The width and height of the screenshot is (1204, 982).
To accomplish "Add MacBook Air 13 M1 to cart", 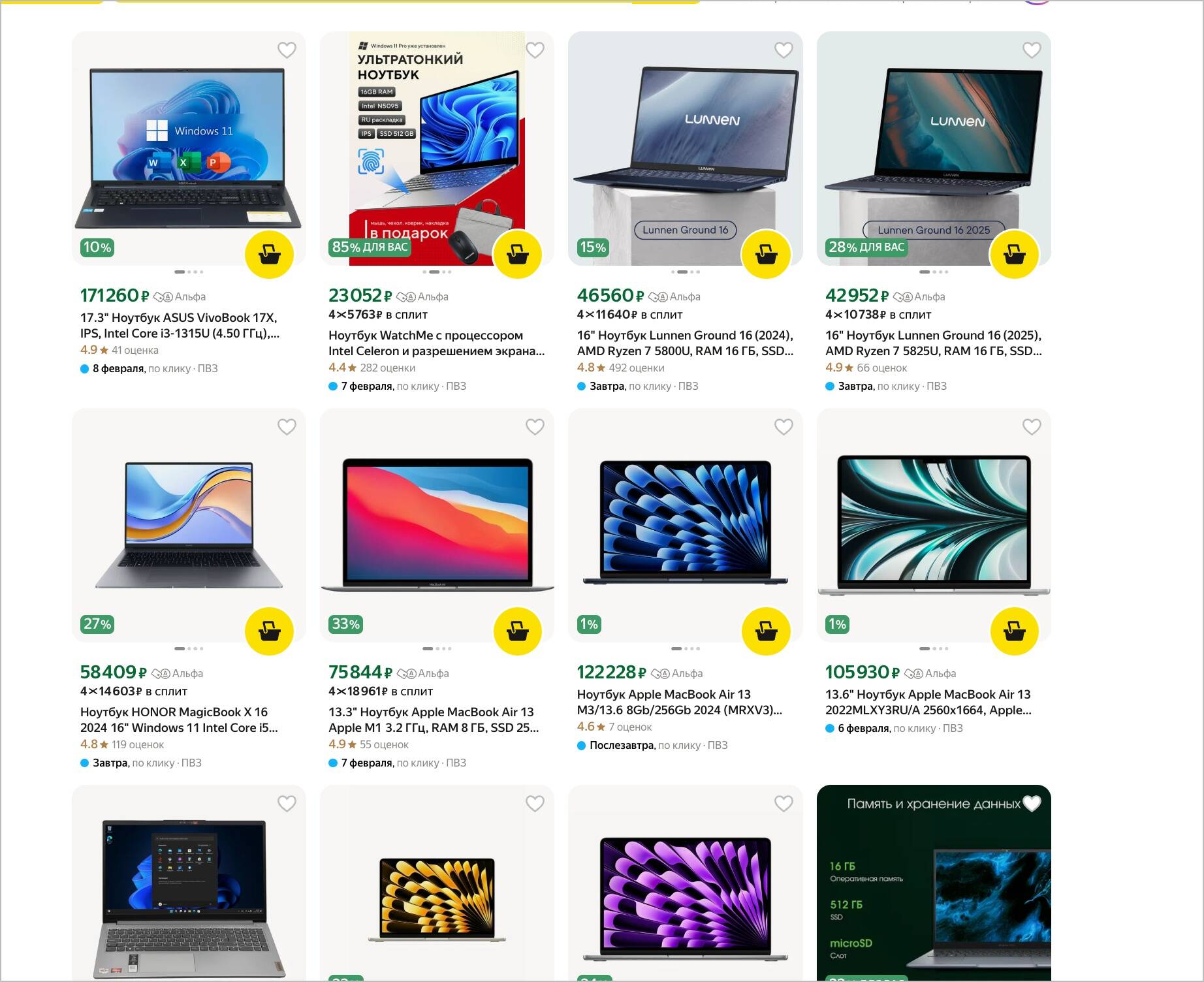I will coord(518,631).
